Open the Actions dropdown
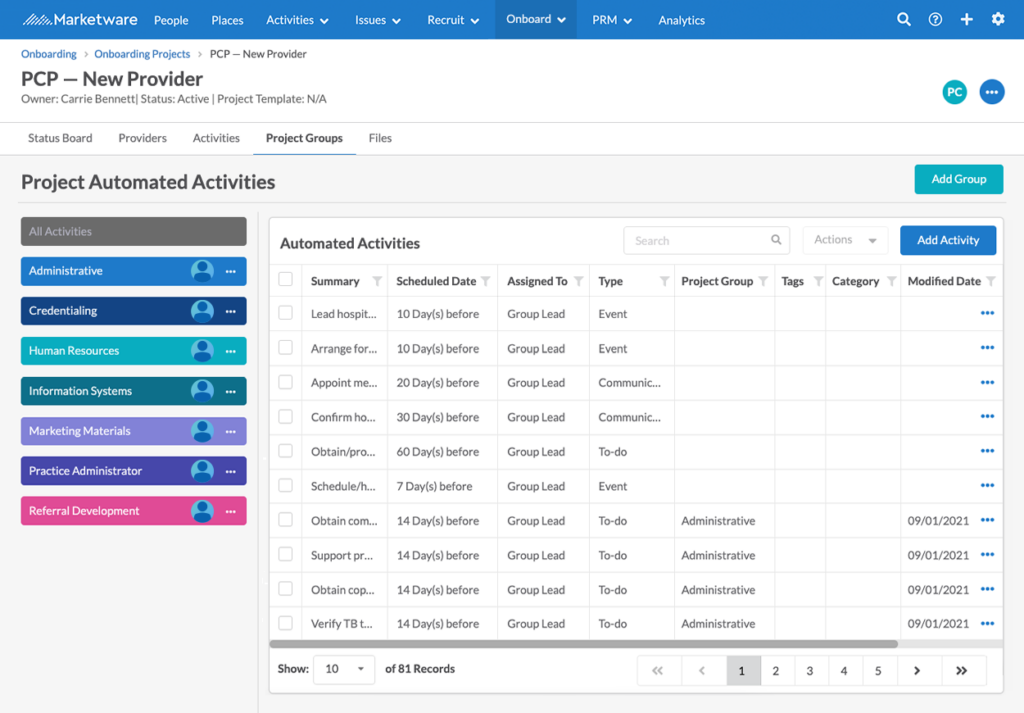The image size is (1024, 713). (845, 240)
